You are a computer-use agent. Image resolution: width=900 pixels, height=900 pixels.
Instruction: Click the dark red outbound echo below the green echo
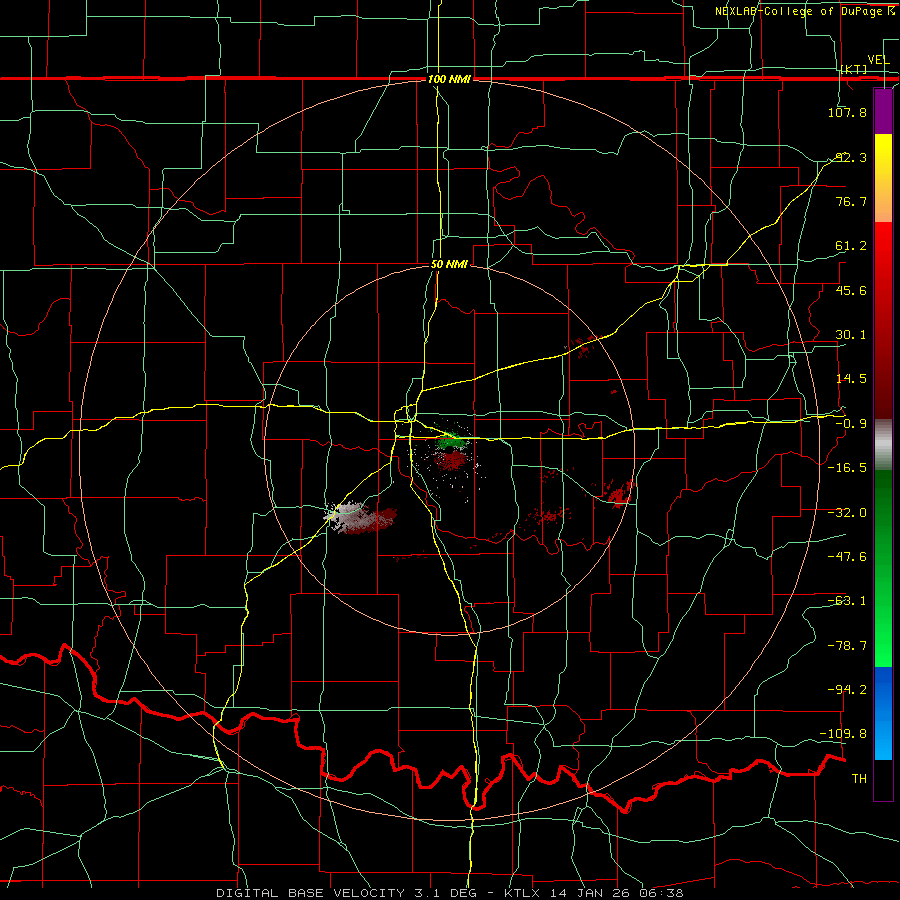pyautogui.click(x=451, y=460)
